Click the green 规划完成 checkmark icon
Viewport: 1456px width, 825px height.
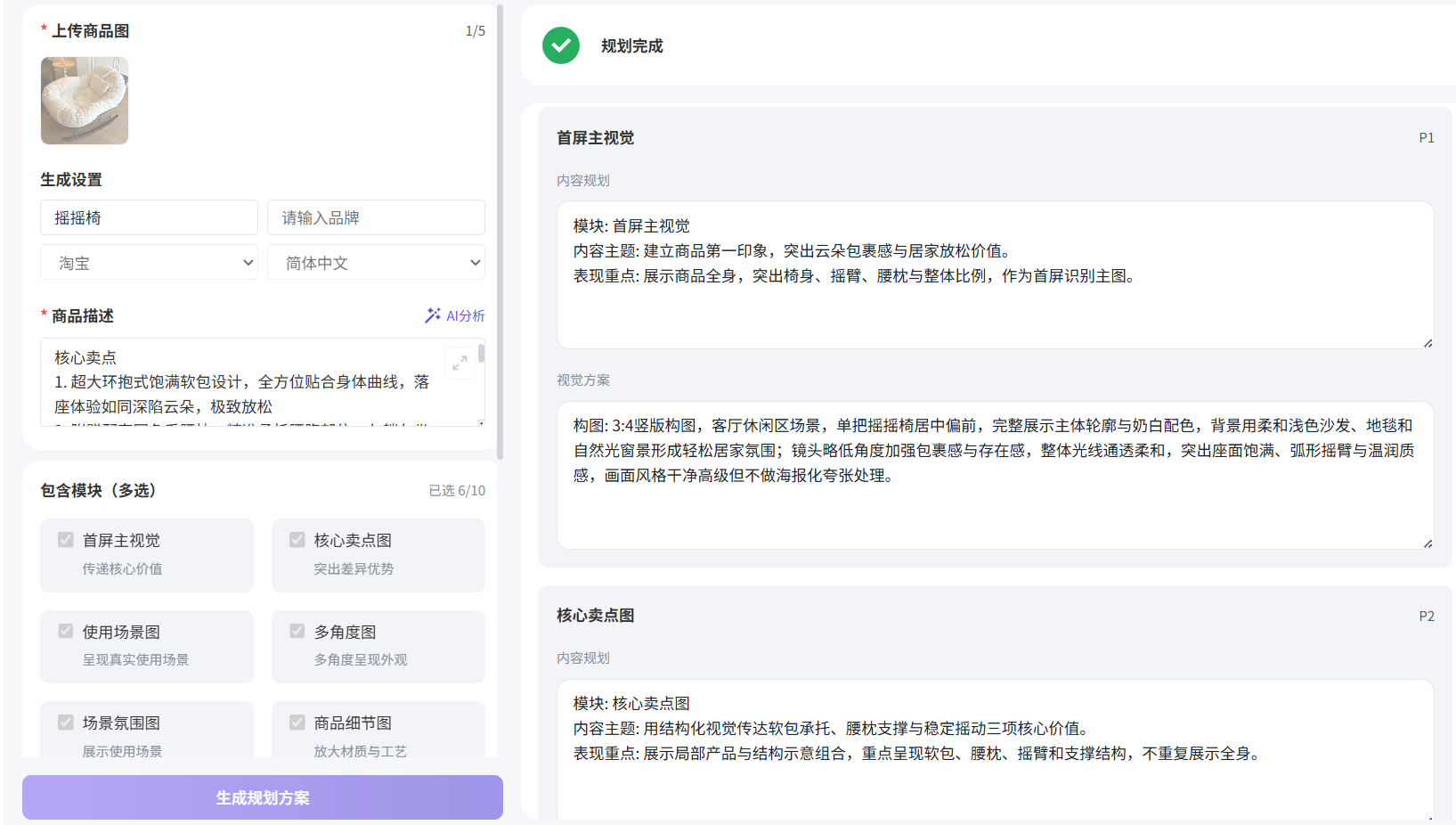[x=561, y=45]
